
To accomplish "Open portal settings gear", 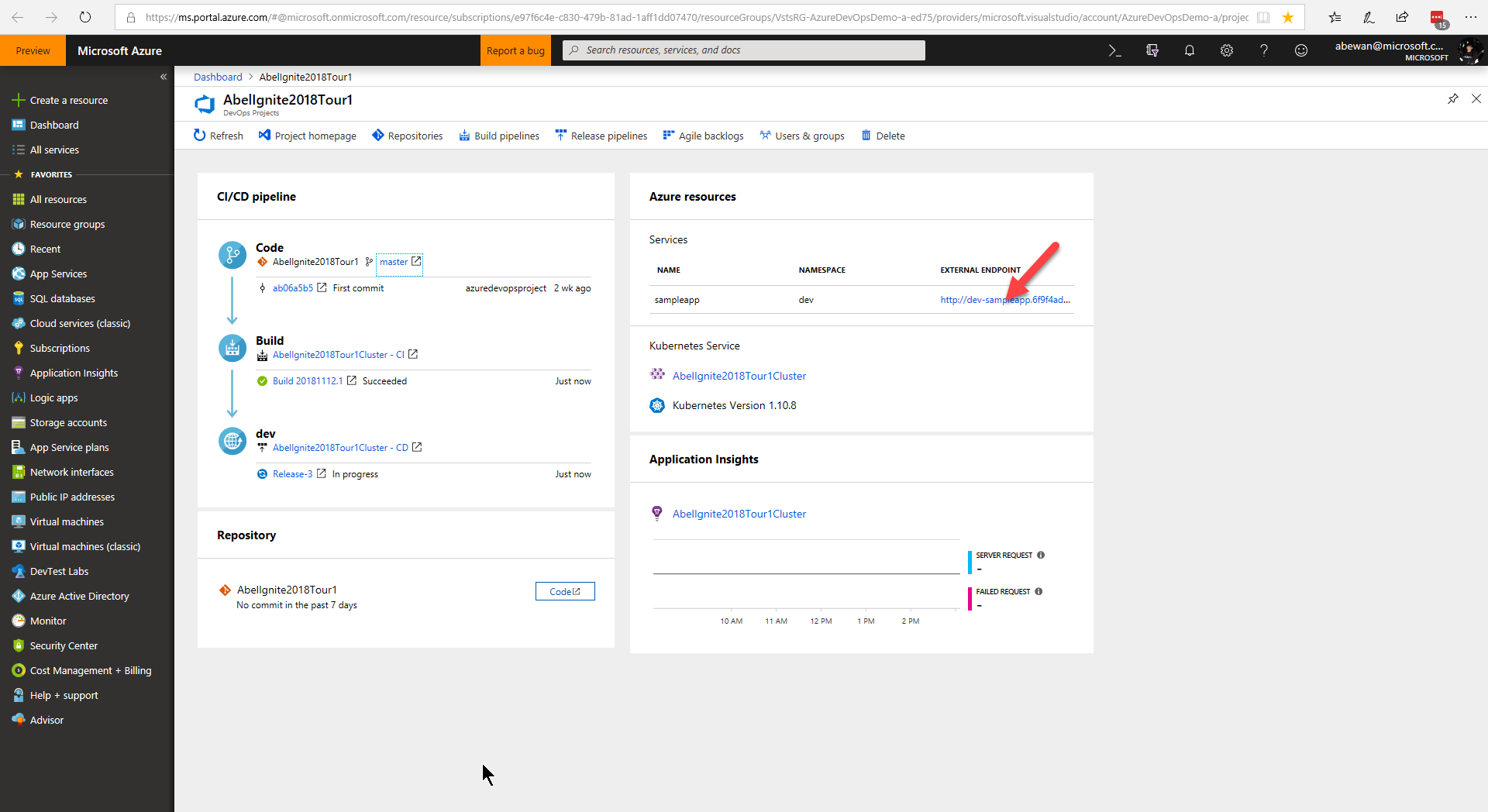I will pos(1227,50).
